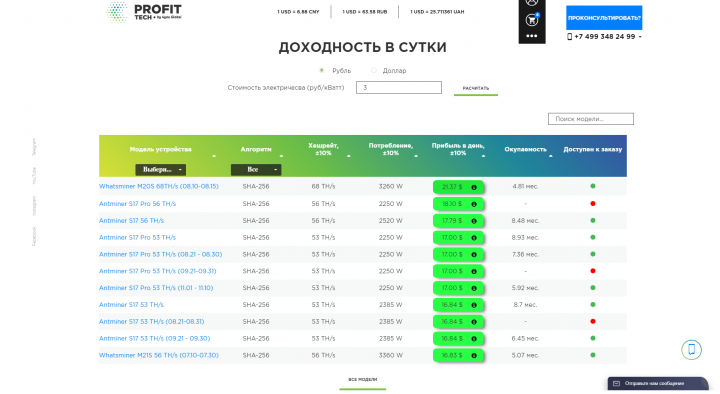Screen dimensions: 720x394
Task: Click the envelope icon in the chat widget
Action: point(616,383)
